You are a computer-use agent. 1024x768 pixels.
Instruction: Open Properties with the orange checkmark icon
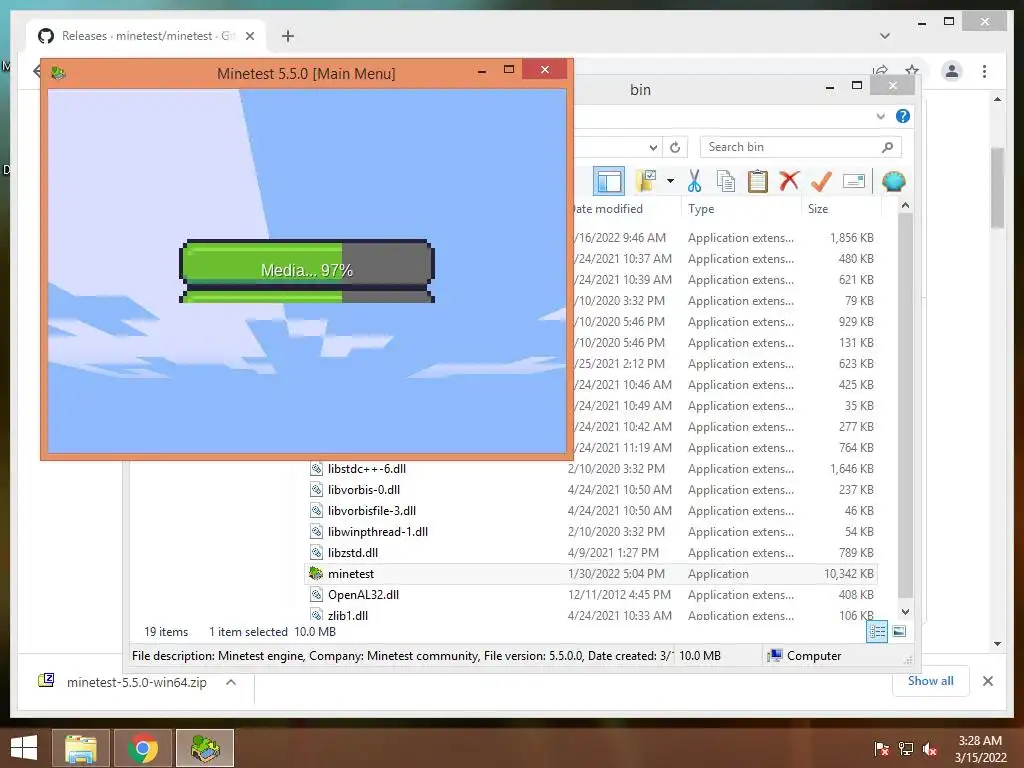[821, 181]
